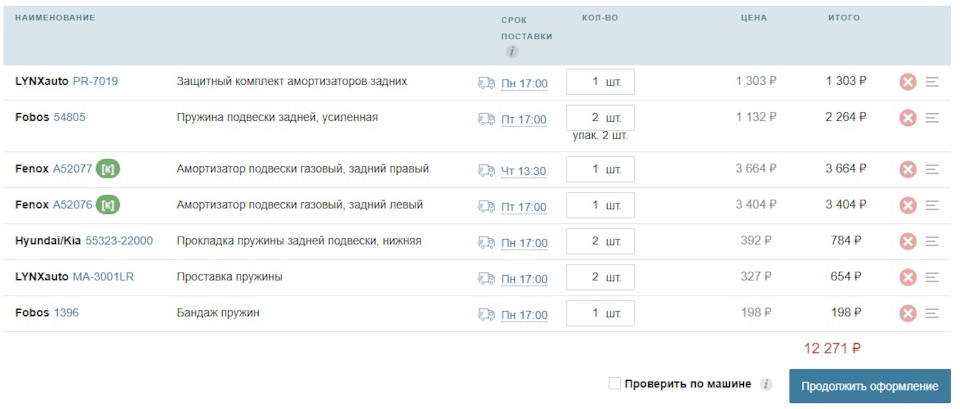The height and width of the screenshot is (409, 960).
Task: Click green K badge next to A52077
Action: click(x=108, y=169)
